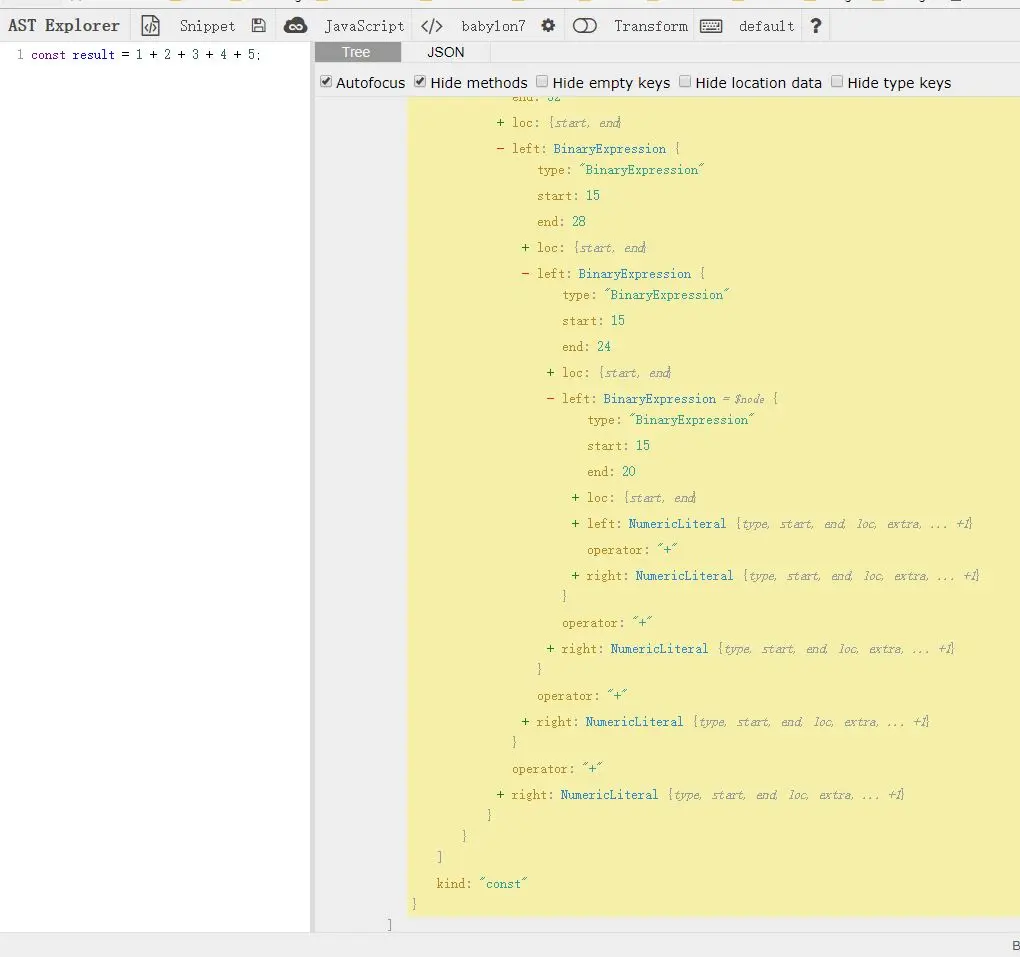Switch to the Tree tab

(x=356, y=52)
